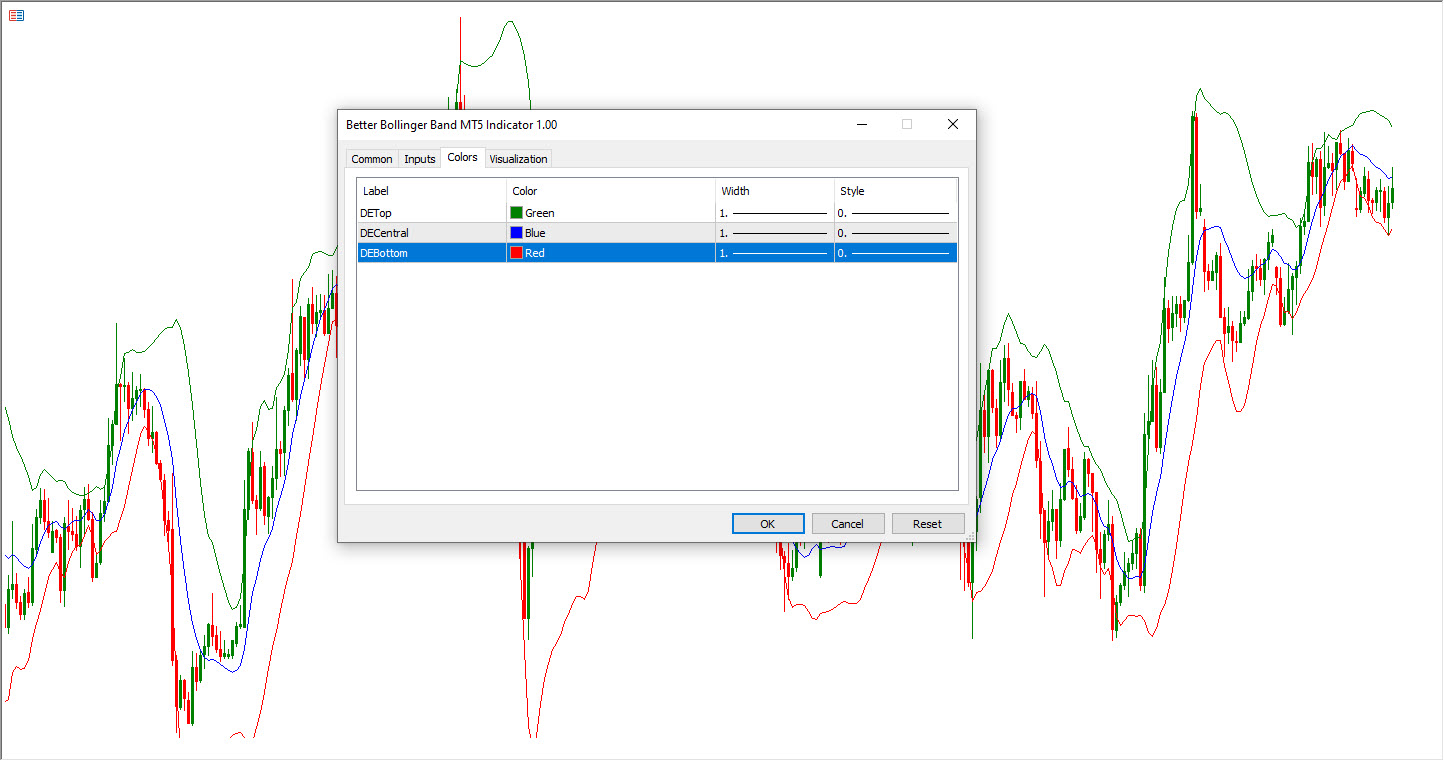Click the blue color swatch for DECentral
The image size is (1444, 761).
point(517,233)
